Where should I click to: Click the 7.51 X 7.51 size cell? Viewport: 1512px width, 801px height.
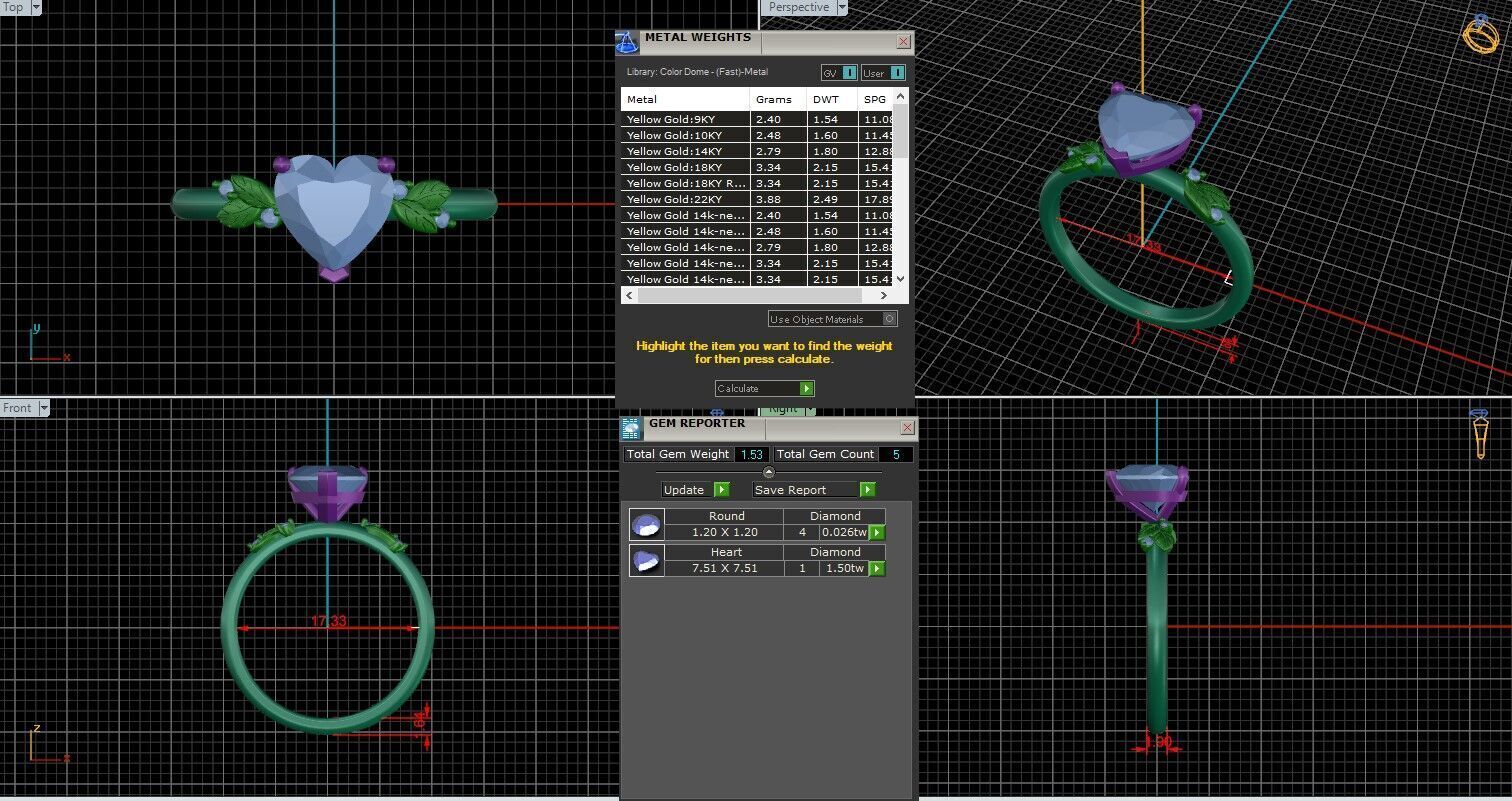pyautogui.click(x=725, y=568)
